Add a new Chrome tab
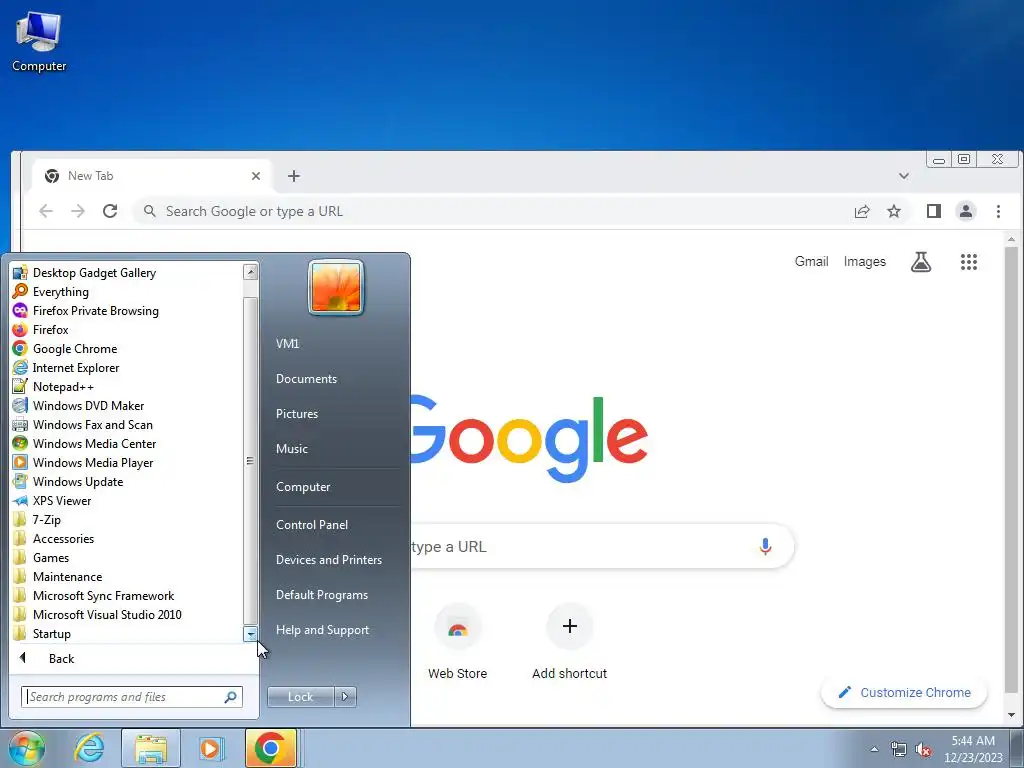 click(x=294, y=176)
